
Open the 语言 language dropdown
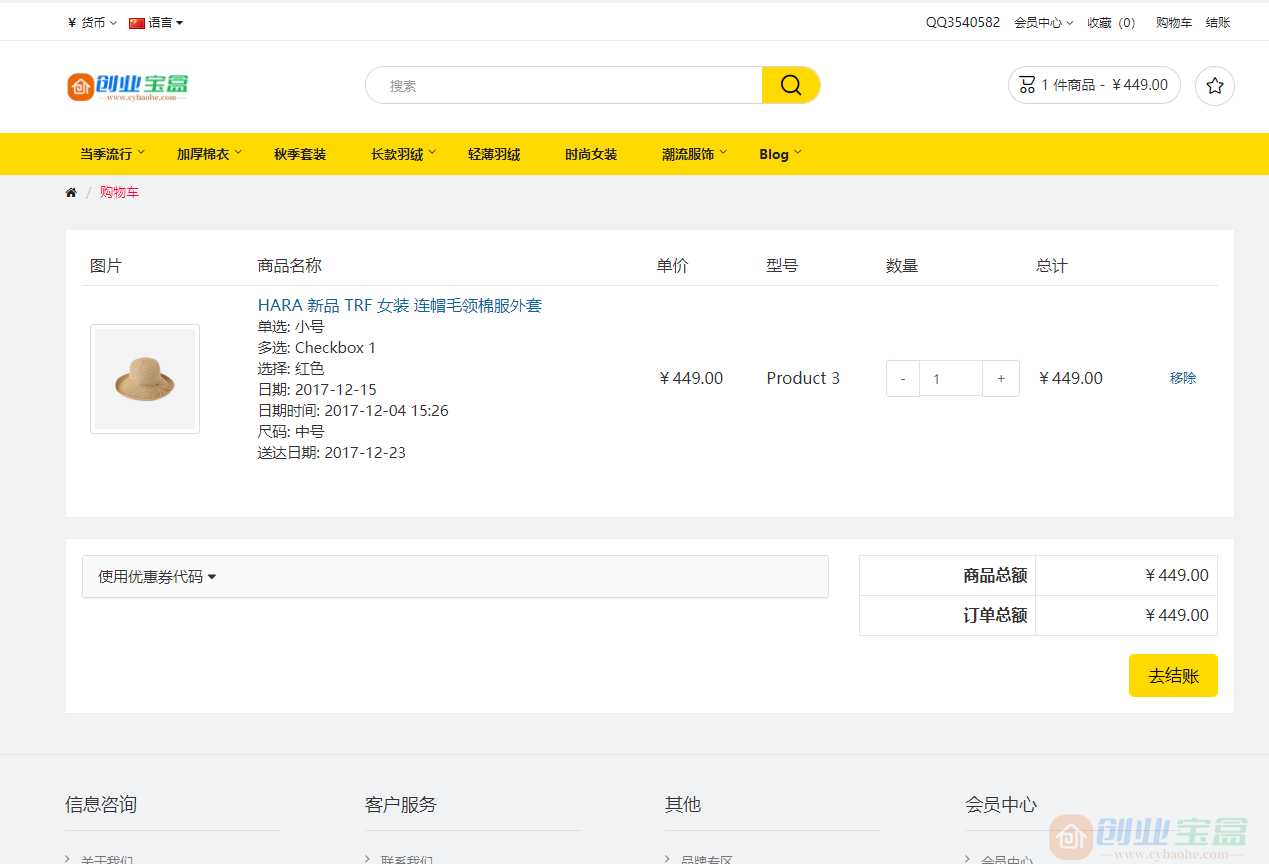tap(157, 22)
